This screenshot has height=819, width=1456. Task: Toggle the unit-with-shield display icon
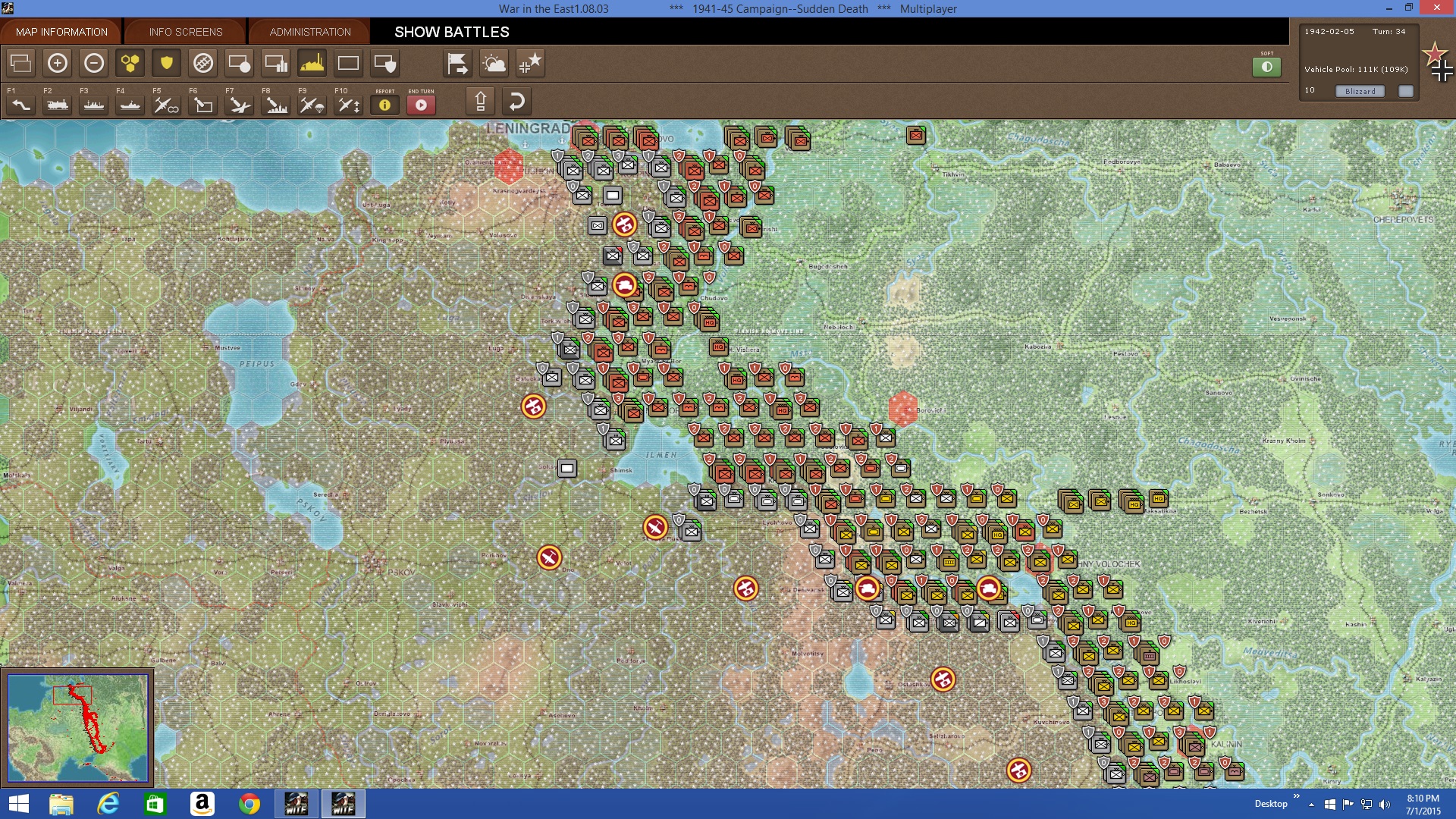[385, 63]
